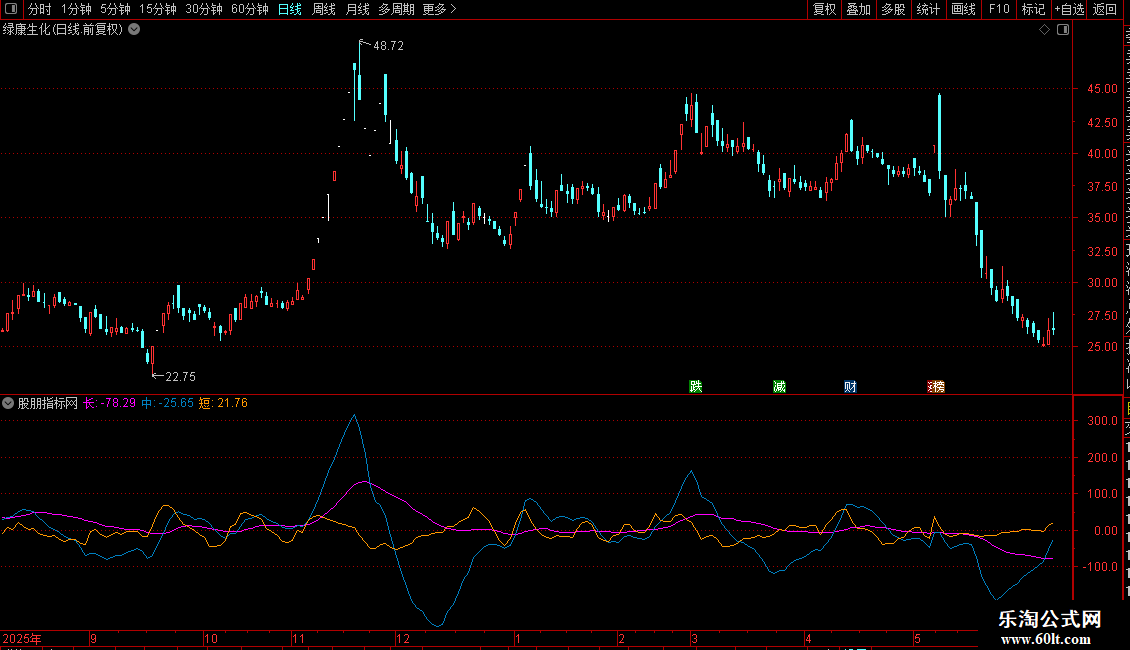
Task: Switch to 分时 intraday view
Action: click(40, 9)
